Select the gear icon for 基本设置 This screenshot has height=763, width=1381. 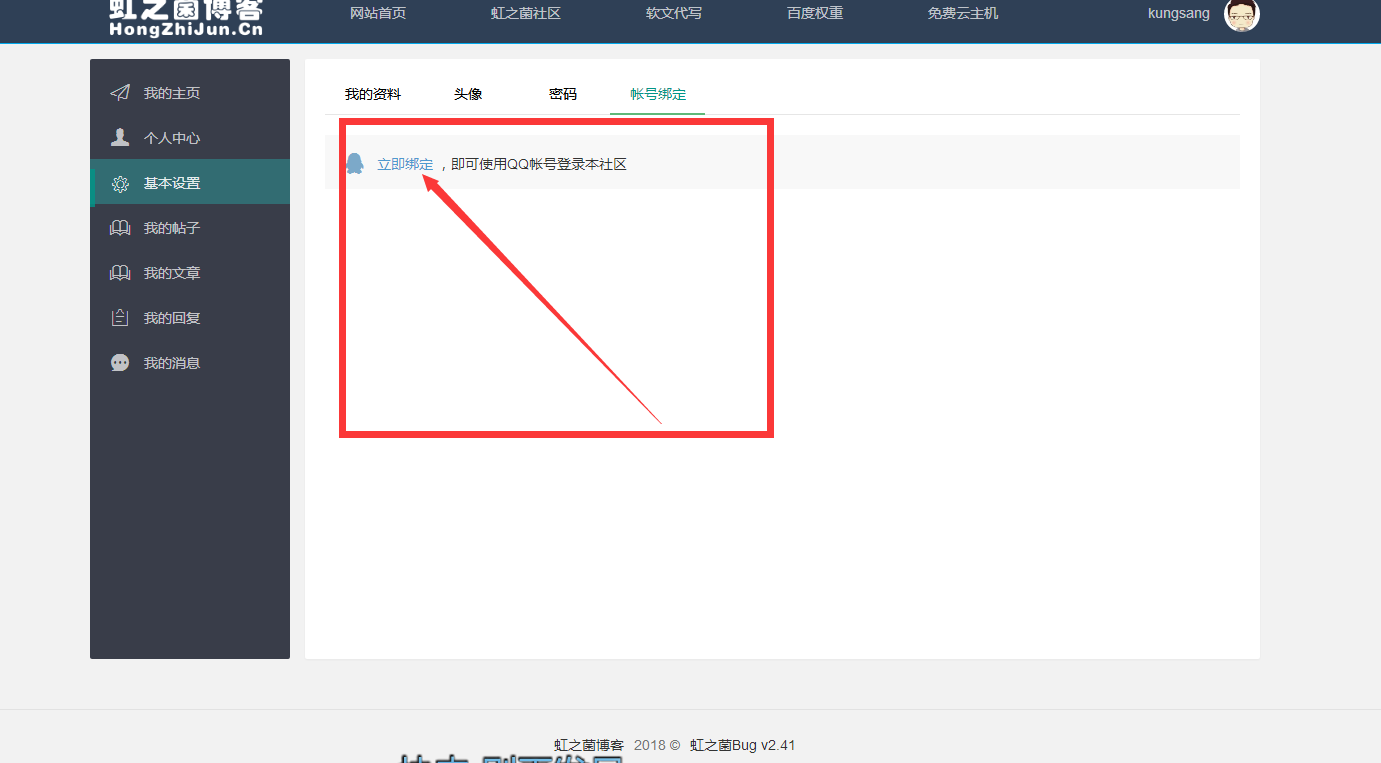coord(120,184)
